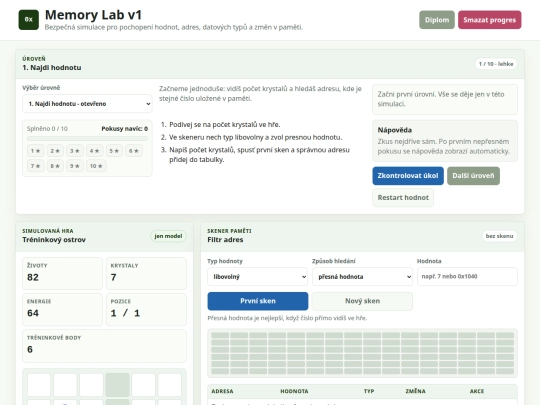The width and height of the screenshot is (540, 405).
Task: Click the 0x Memory Lab logo icon
Action: coord(29,20)
